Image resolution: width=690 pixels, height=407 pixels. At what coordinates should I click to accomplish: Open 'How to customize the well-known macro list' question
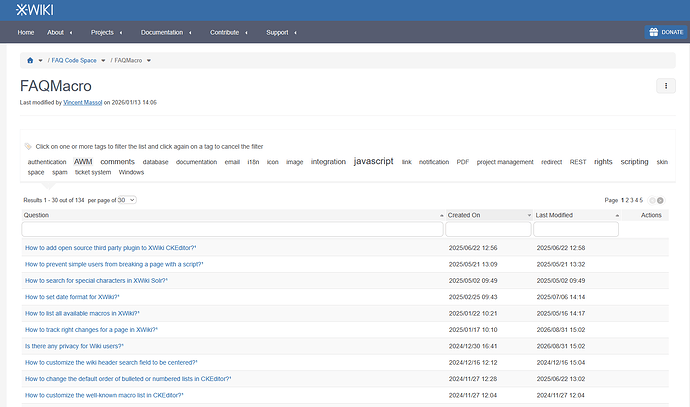(104, 395)
